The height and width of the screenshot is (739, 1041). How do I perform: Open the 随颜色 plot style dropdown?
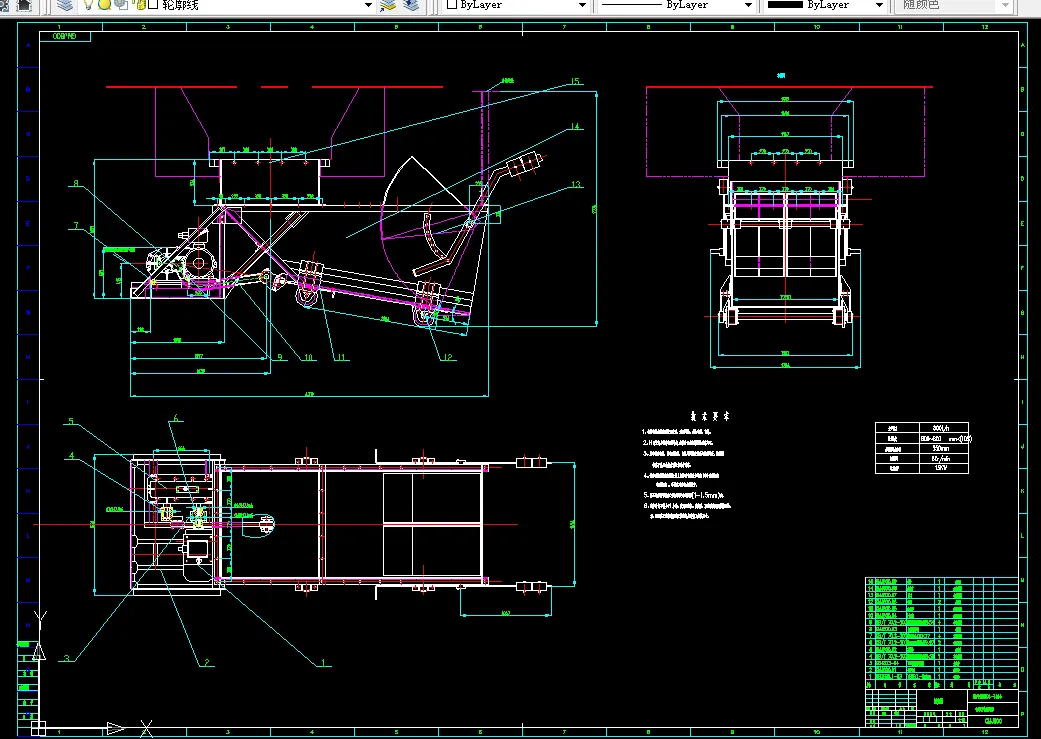pos(1005,5)
